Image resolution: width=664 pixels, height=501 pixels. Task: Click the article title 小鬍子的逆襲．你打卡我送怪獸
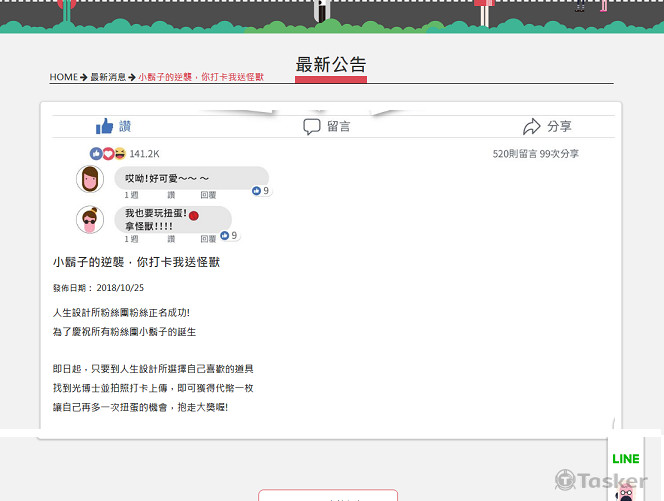point(136,262)
